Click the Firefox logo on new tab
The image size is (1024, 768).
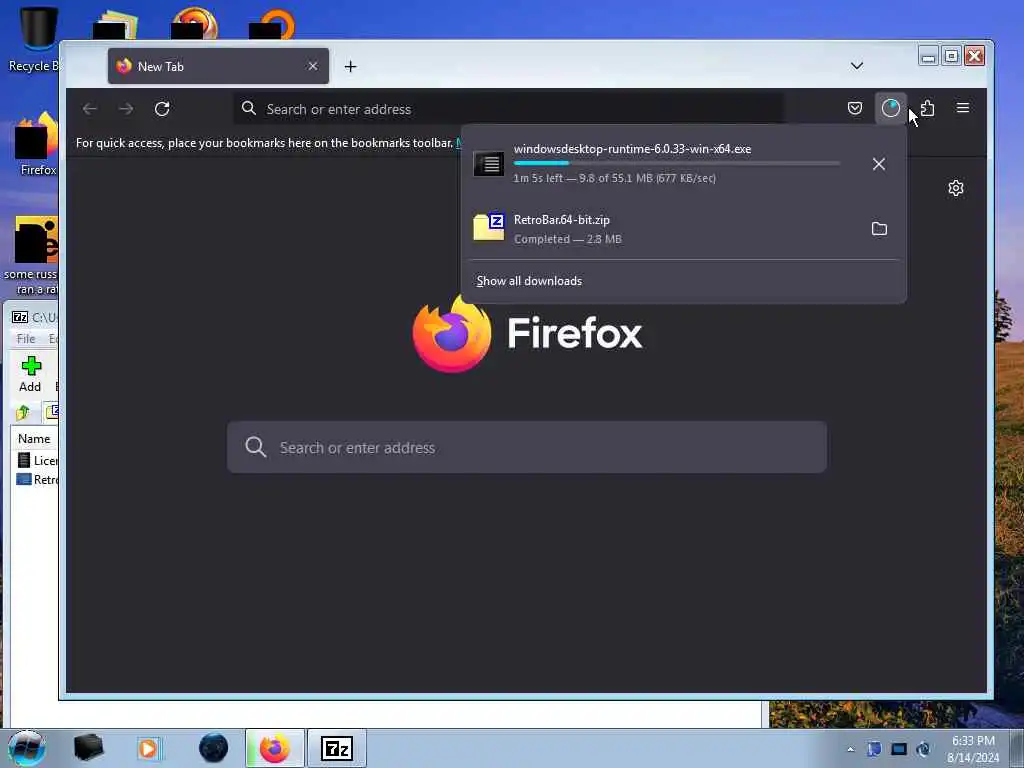451,333
